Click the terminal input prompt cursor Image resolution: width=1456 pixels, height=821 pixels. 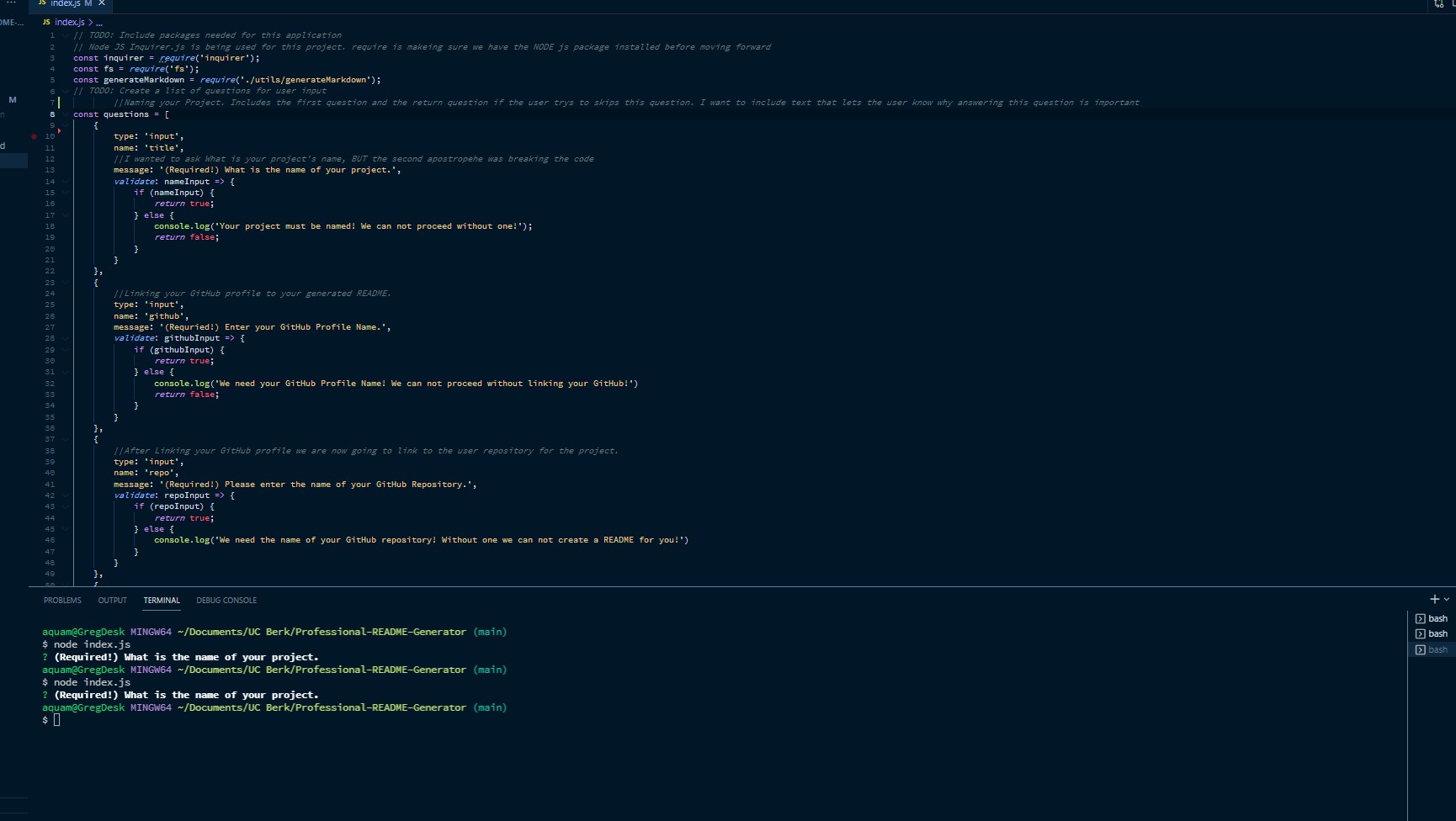[56, 720]
